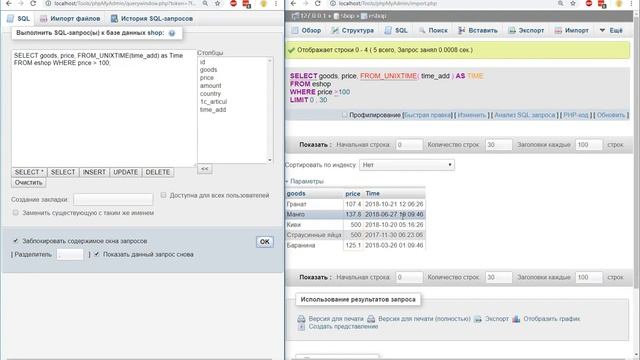Click Версия для печати print icon link
640x360 pixels.
click(x=331, y=319)
